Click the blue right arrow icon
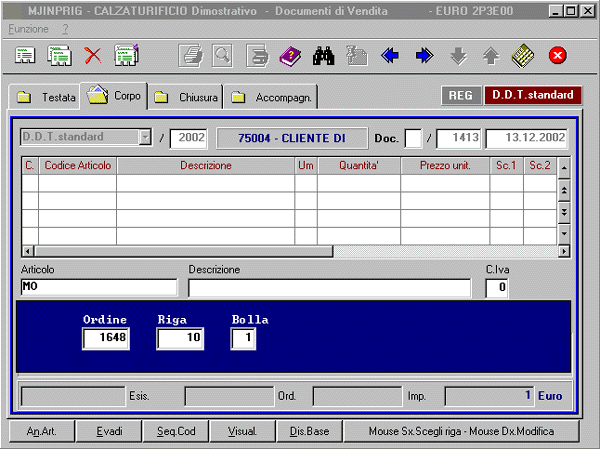The image size is (600, 449). pos(424,56)
